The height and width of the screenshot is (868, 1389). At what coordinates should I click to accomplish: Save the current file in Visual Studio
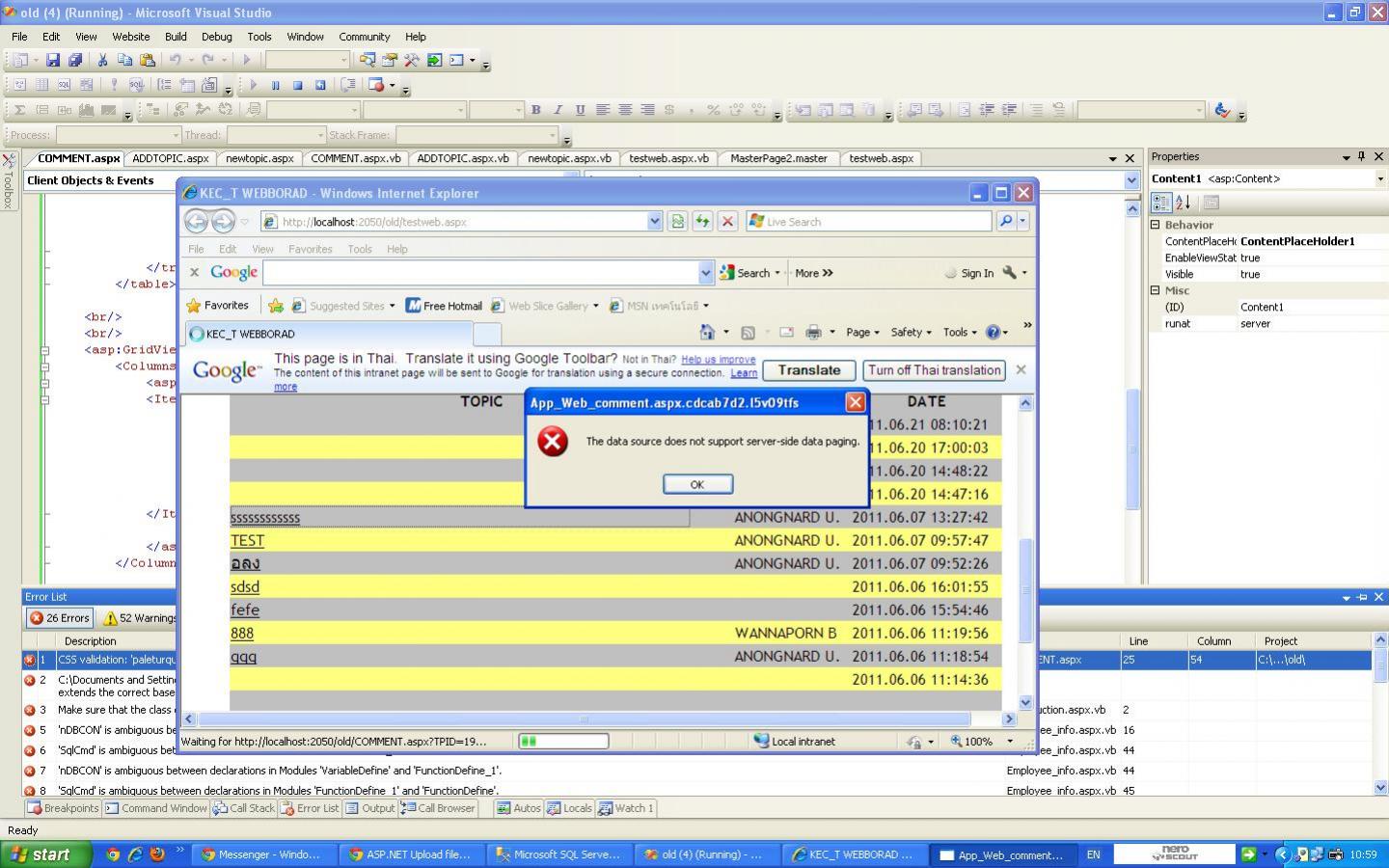(53, 60)
